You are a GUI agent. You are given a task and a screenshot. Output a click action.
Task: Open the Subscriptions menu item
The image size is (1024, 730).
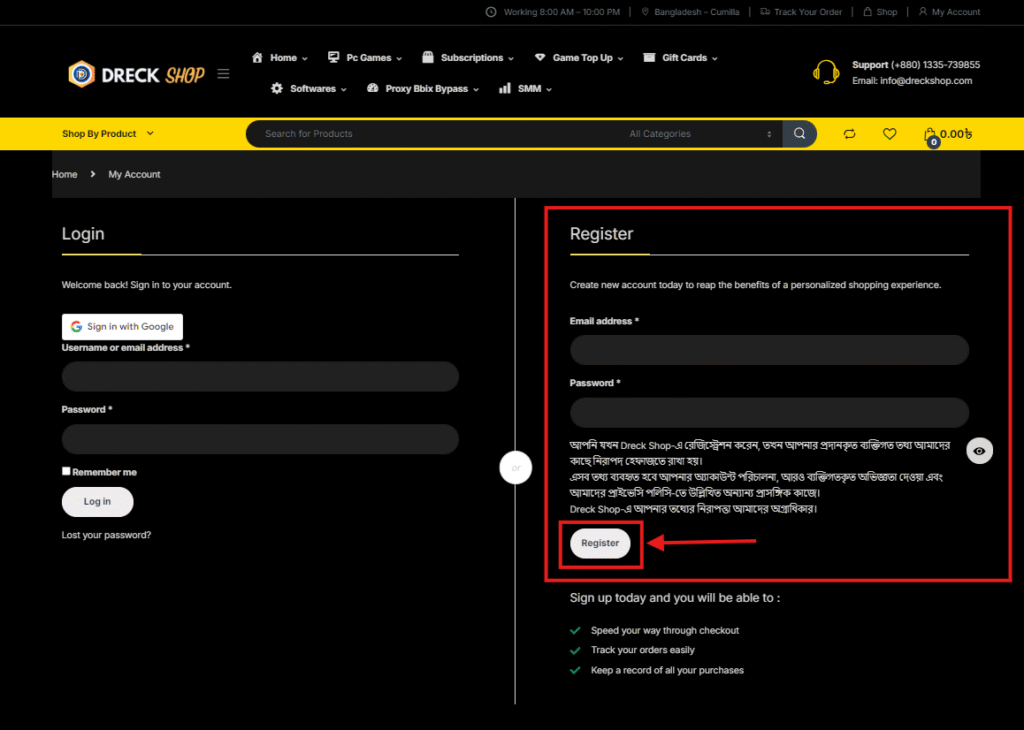[472, 57]
